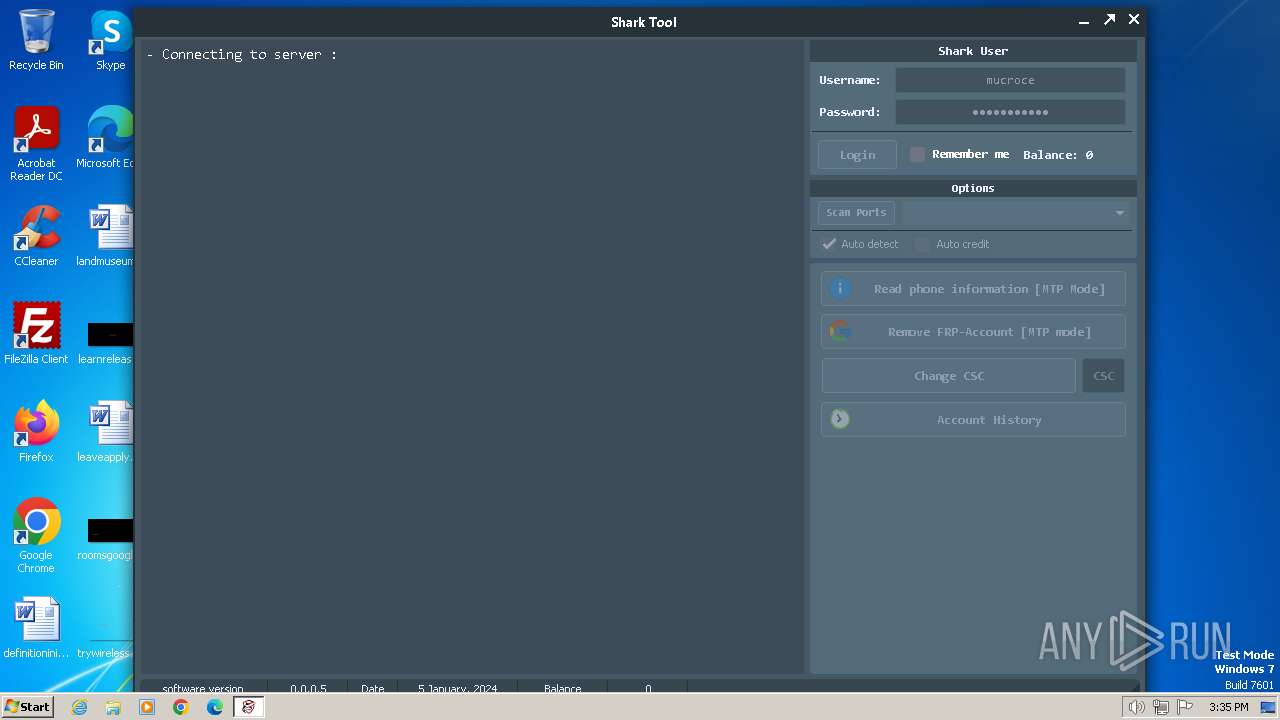1280x720 pixels.
Task: Open Edge from the taskbar
Action: [215, 707]
